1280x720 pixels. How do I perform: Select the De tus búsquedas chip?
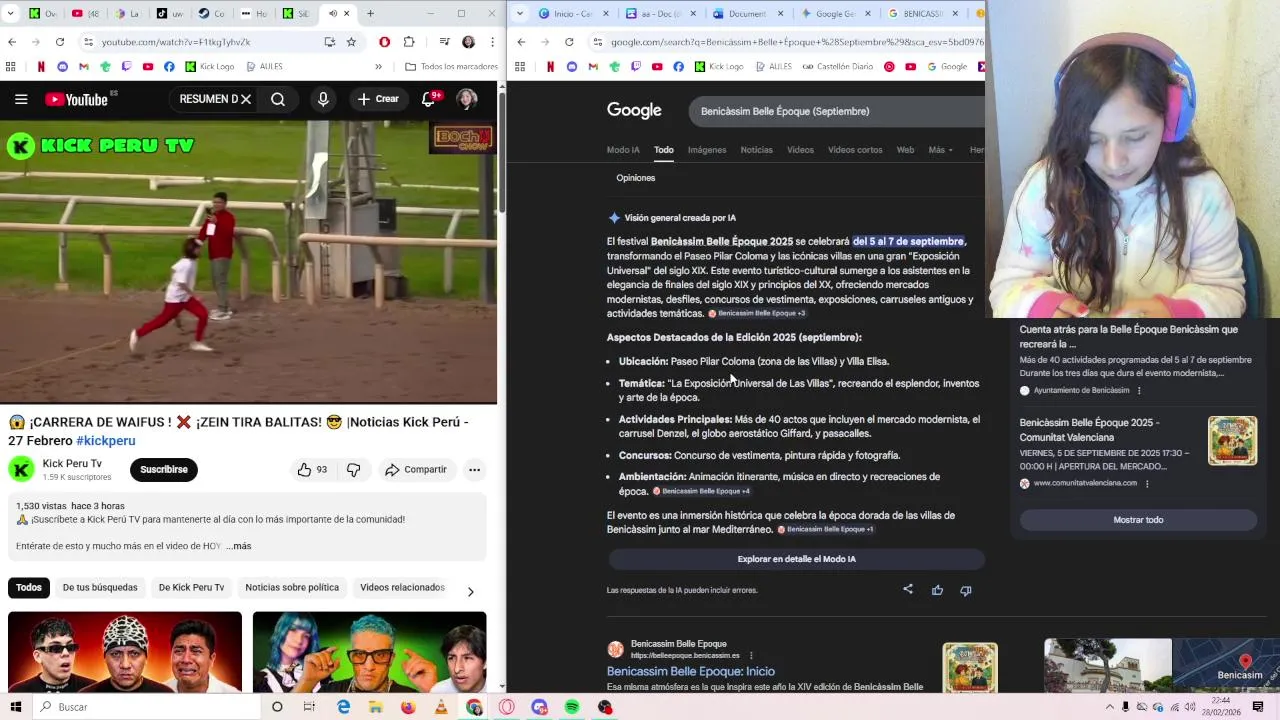point(100,587)
